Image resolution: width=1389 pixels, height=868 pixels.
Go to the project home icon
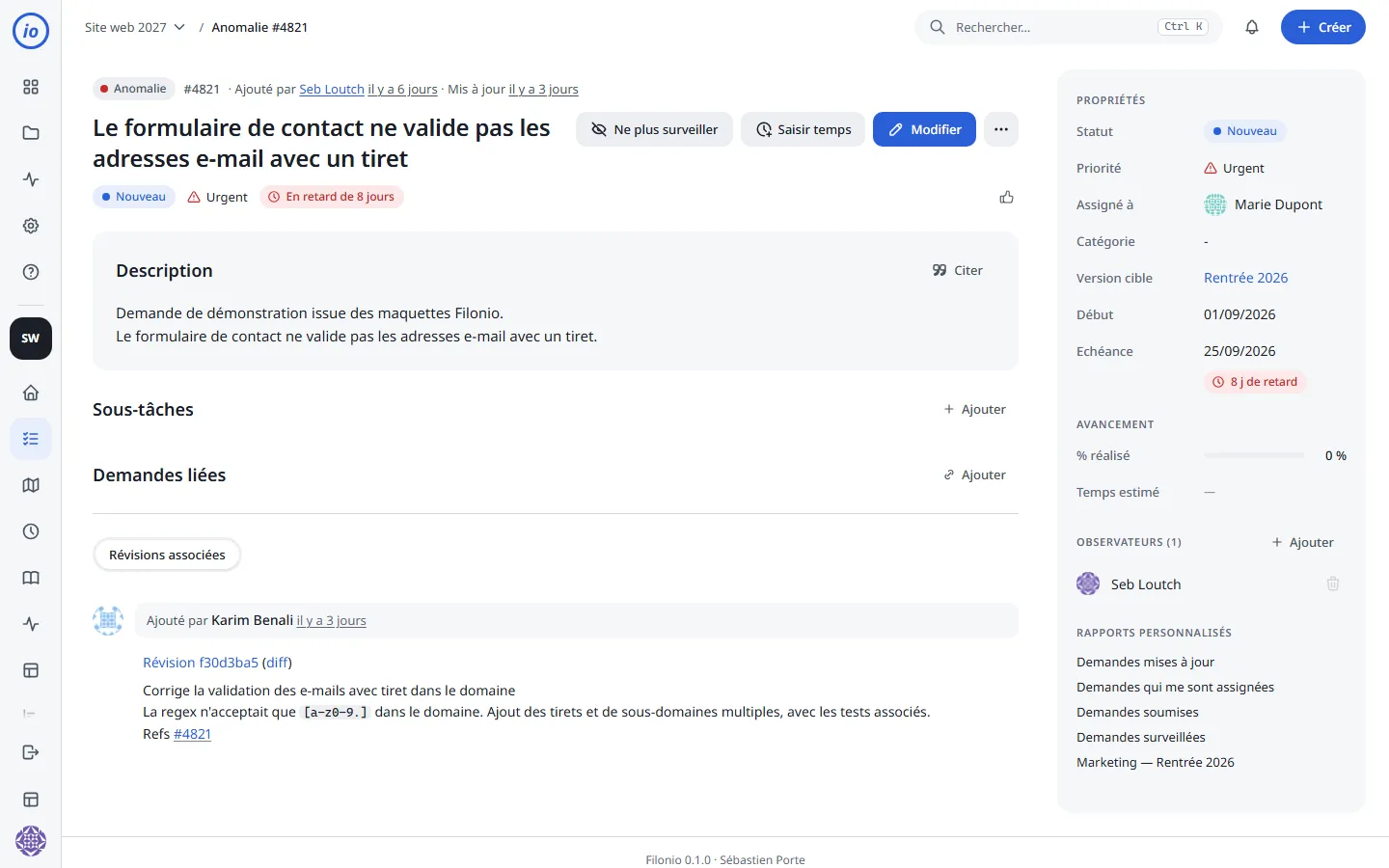[31, 393]
